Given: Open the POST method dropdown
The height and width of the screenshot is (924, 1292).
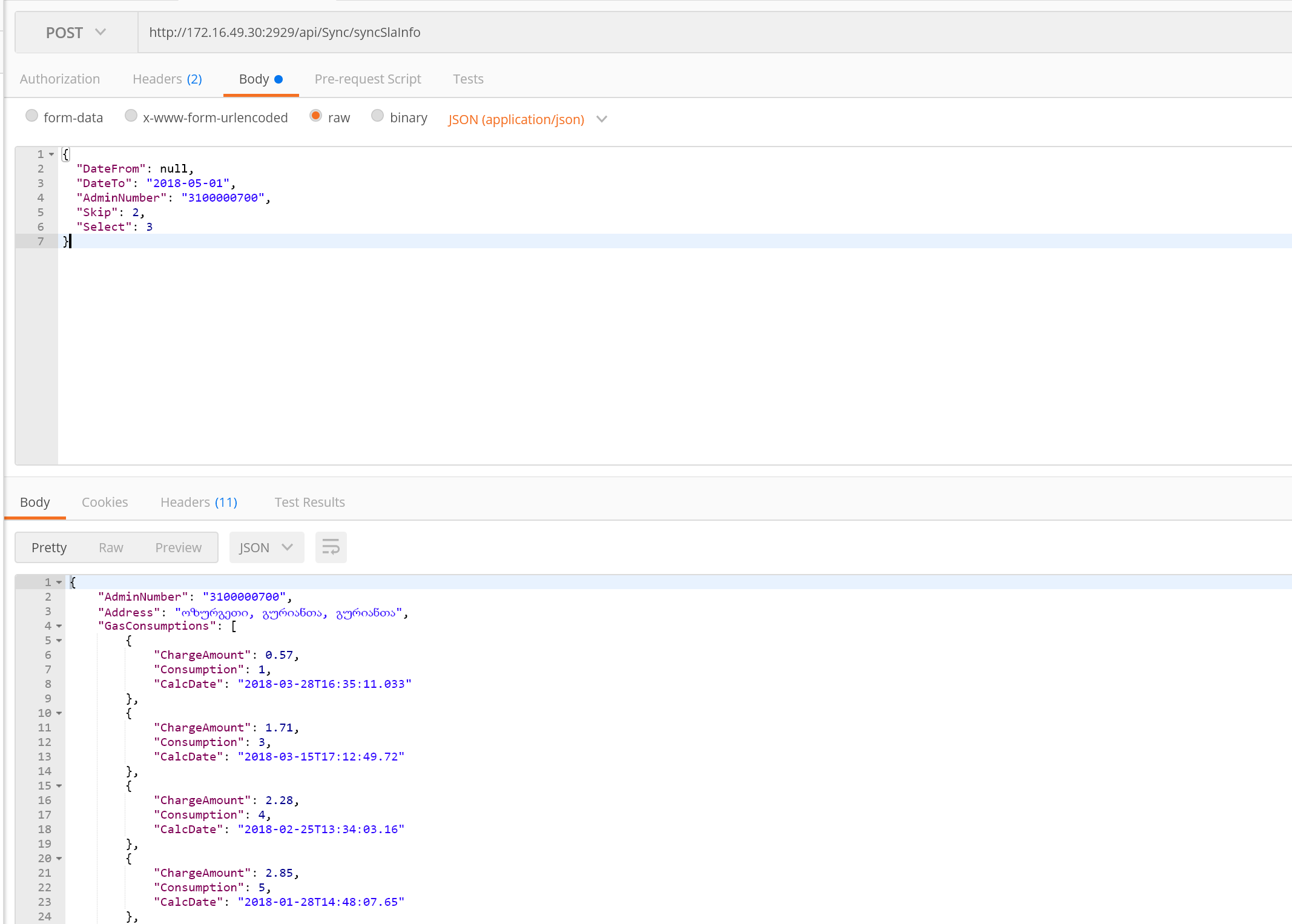Looking at the screenshot, I should (x=76, y=33).
